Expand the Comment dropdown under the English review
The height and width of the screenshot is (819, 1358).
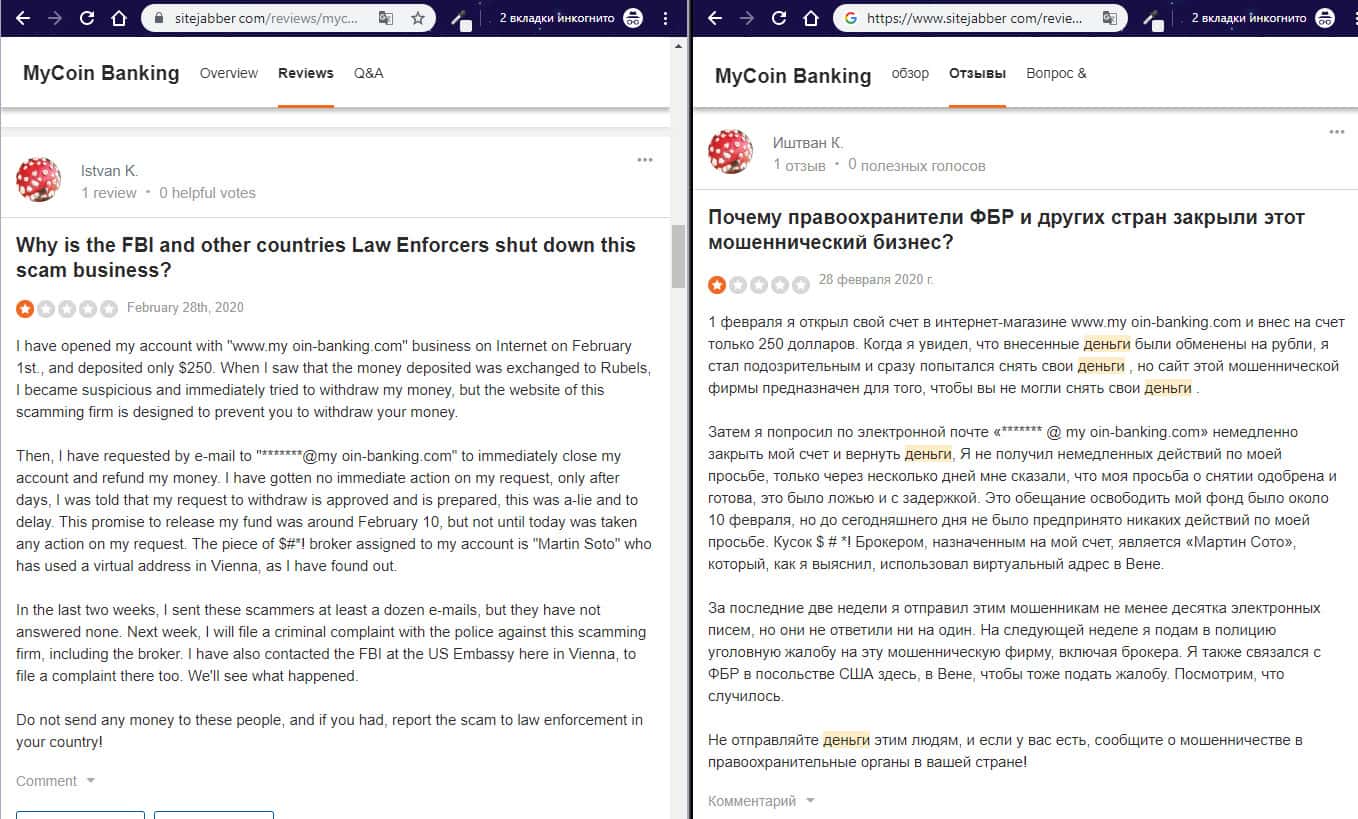click(56, 781)
